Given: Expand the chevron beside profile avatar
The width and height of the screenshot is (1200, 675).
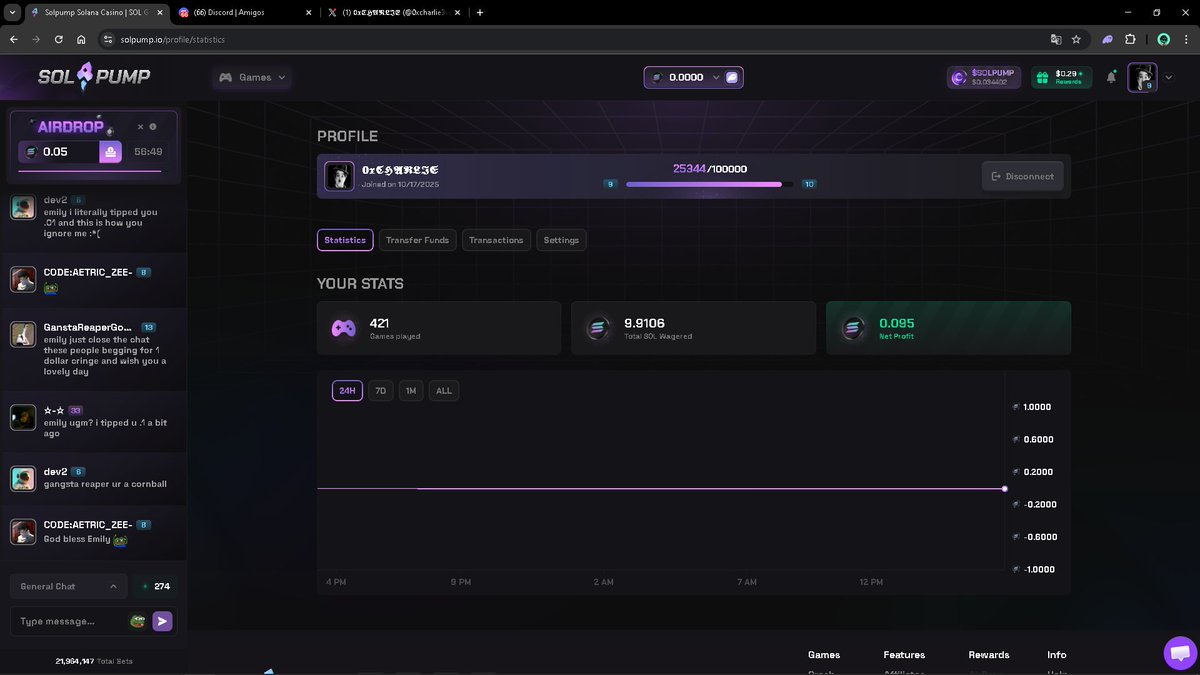Looking at the screenshot, I should (1169, 77).
